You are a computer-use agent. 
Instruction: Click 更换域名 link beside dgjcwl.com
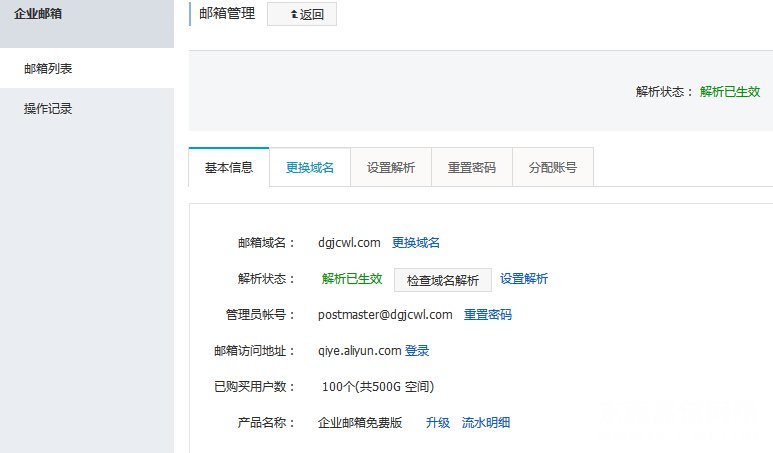pos(416,243)
